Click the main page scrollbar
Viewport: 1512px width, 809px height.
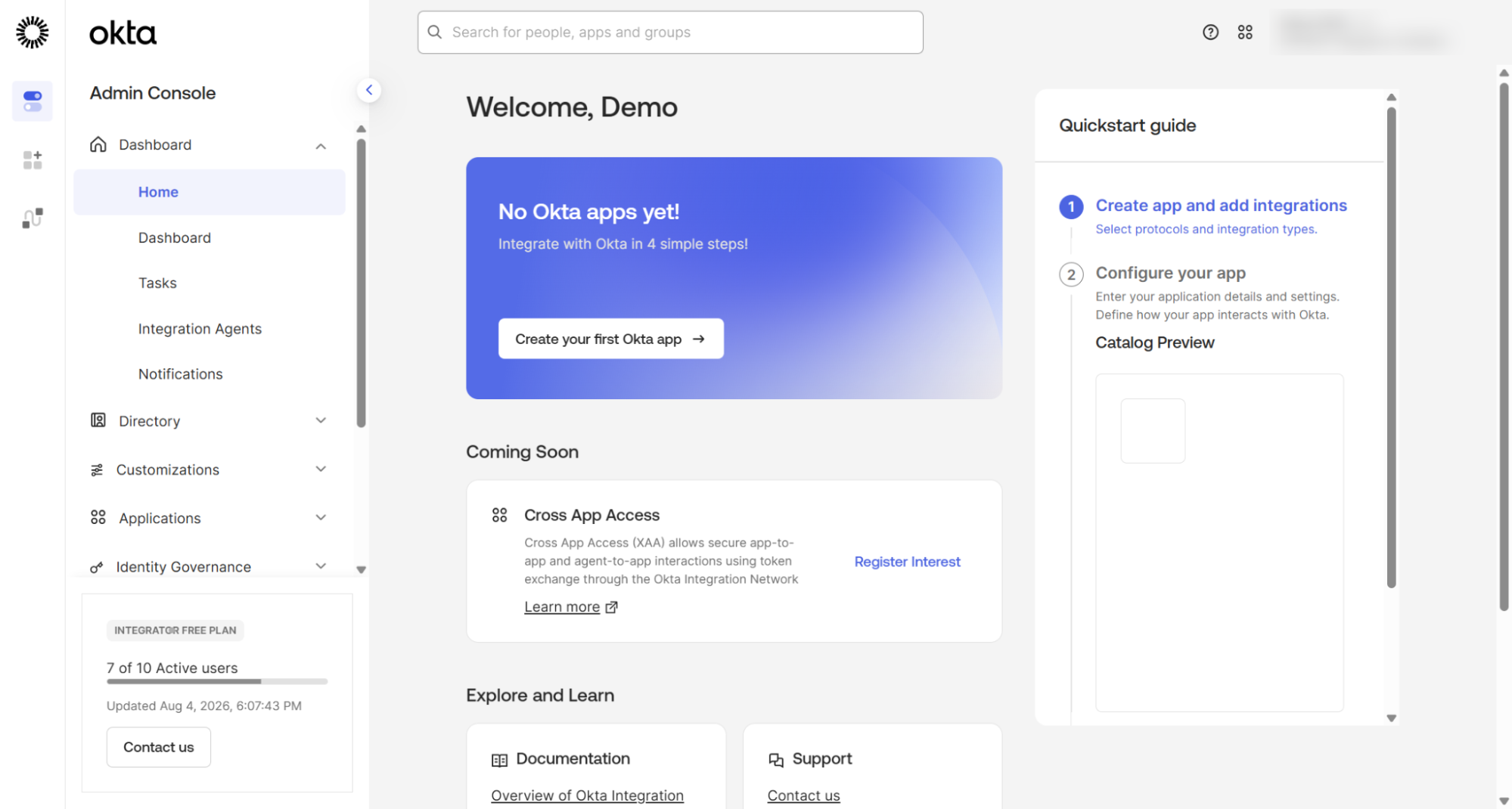1504,346
